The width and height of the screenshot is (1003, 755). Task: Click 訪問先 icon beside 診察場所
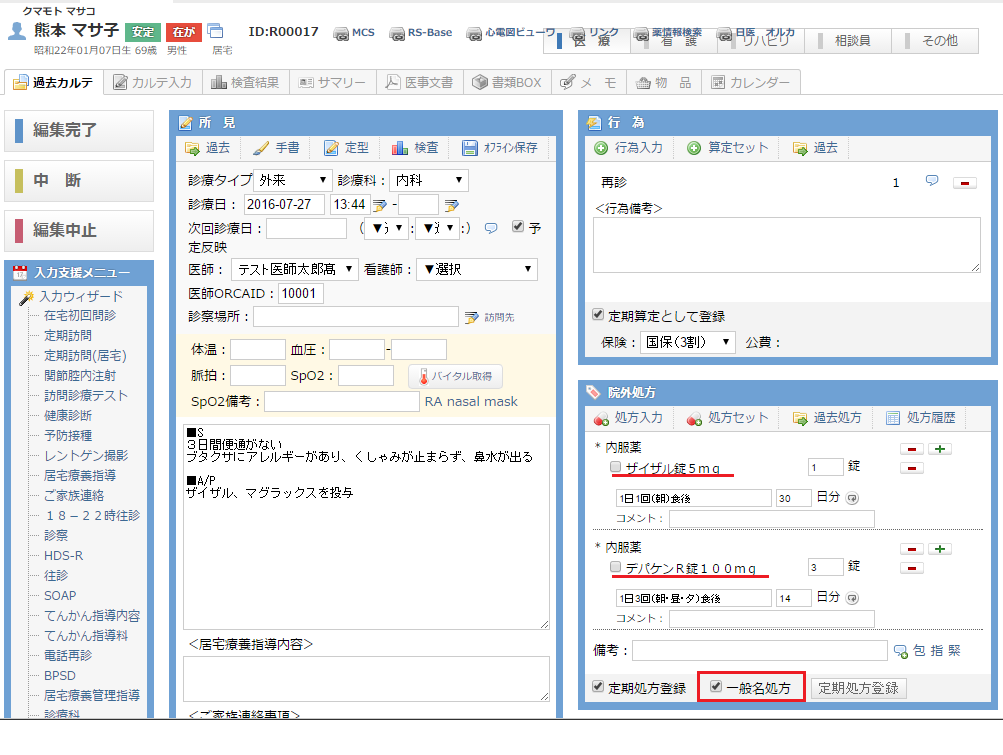tap(471, 317)
